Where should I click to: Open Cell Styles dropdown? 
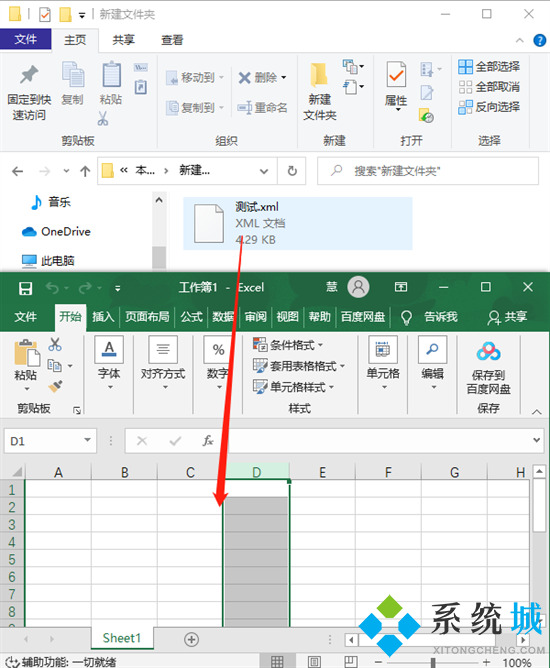293,387
